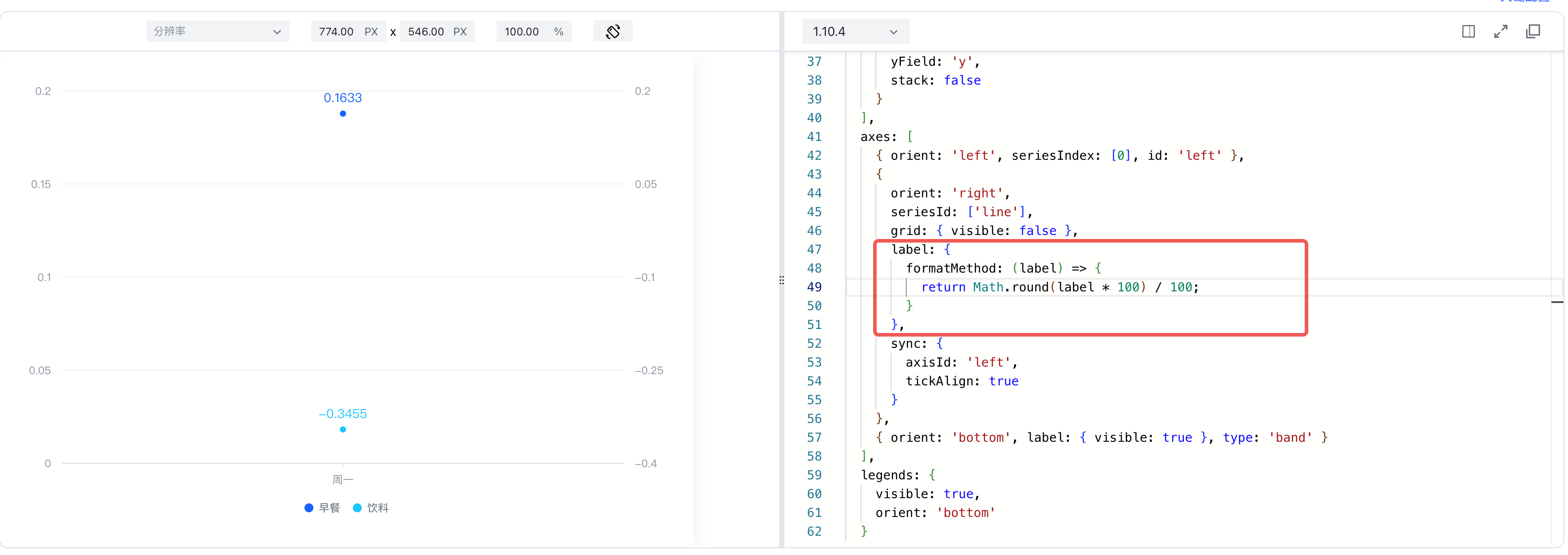Toggle split layout view icon
The width and height of the screenshot is (1568, 555).
pyautogui.click(x=1468, y=32)
